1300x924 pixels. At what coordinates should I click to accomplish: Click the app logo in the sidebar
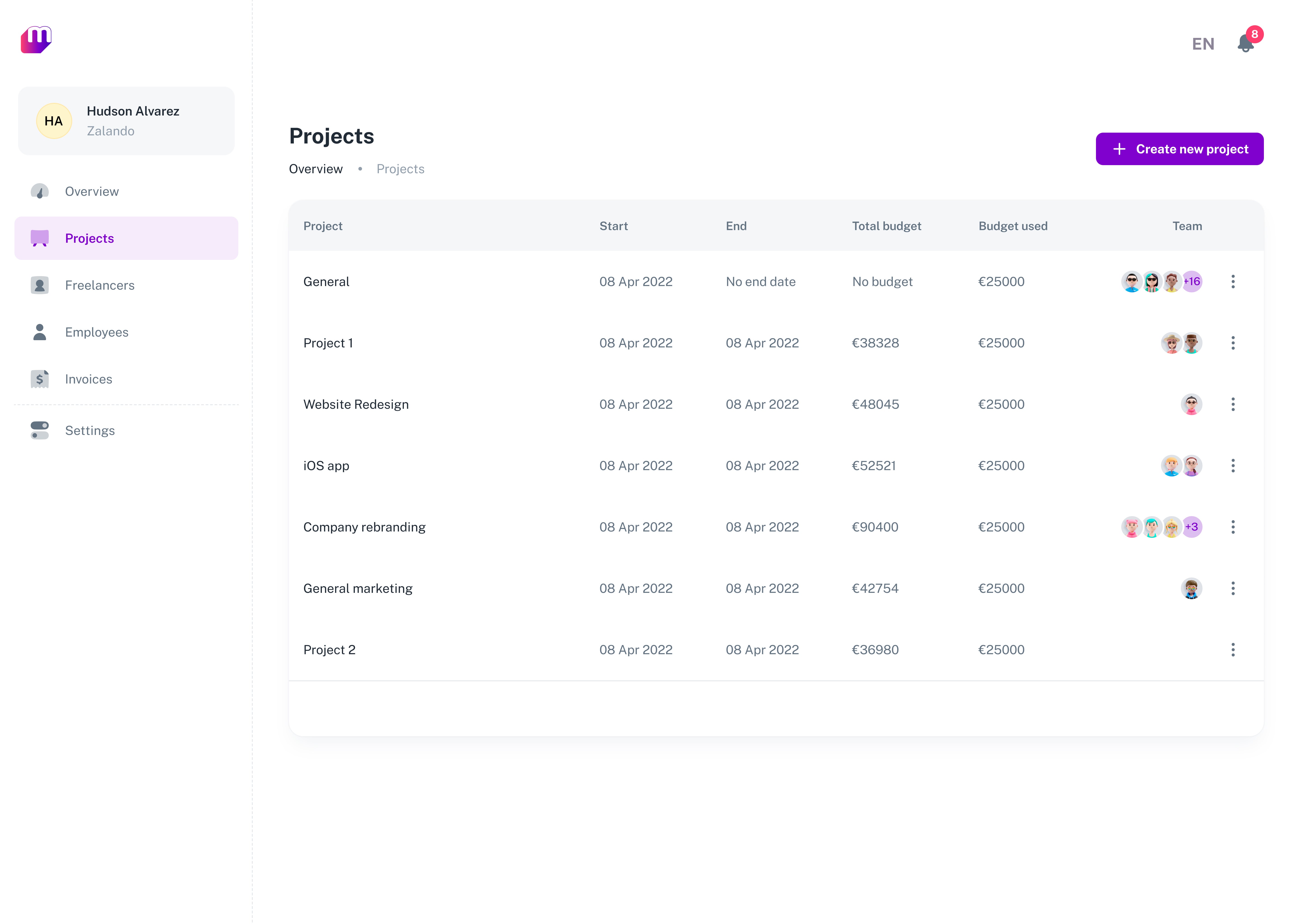[36, 40]
